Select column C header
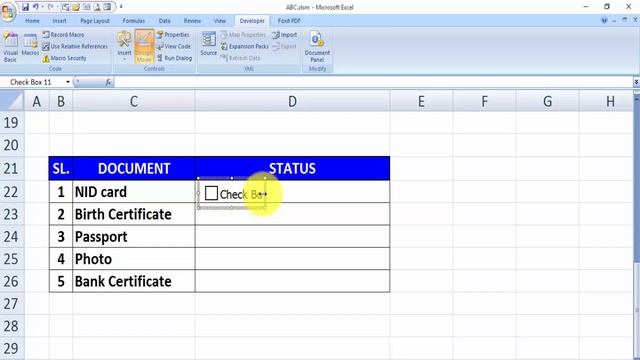 (x=134, y=101)
